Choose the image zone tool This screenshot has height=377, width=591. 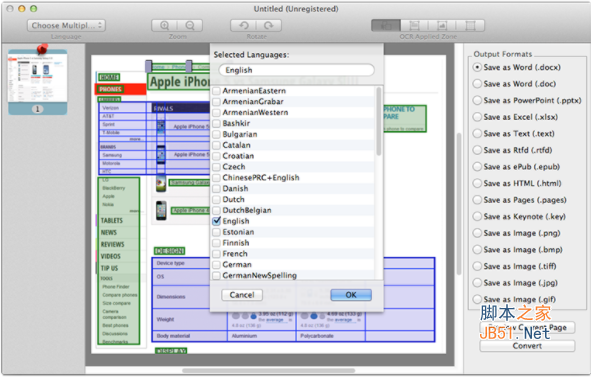click(442, 26)
